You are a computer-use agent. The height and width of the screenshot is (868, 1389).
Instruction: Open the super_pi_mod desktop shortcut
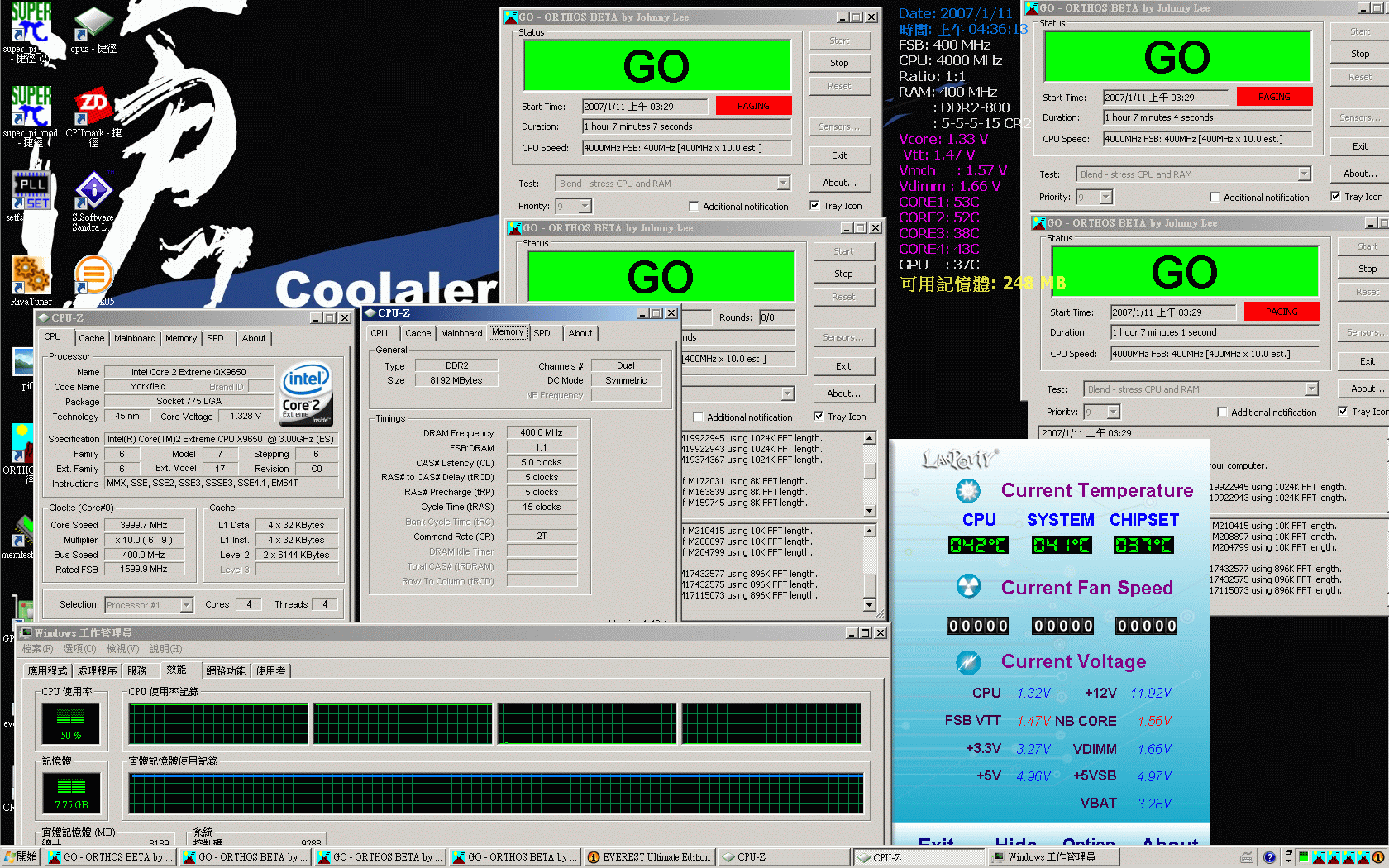31,107
